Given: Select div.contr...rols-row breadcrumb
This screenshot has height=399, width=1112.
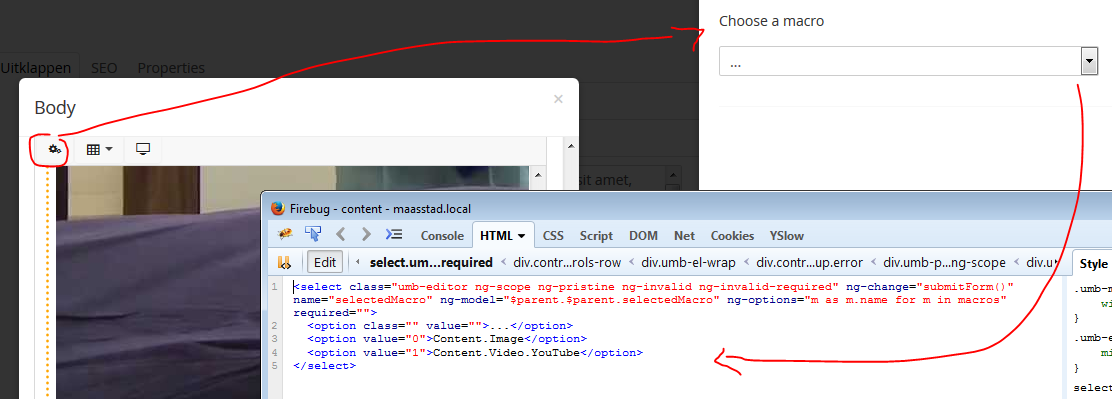Looking at the screenshot, I should tap(567, 262).
